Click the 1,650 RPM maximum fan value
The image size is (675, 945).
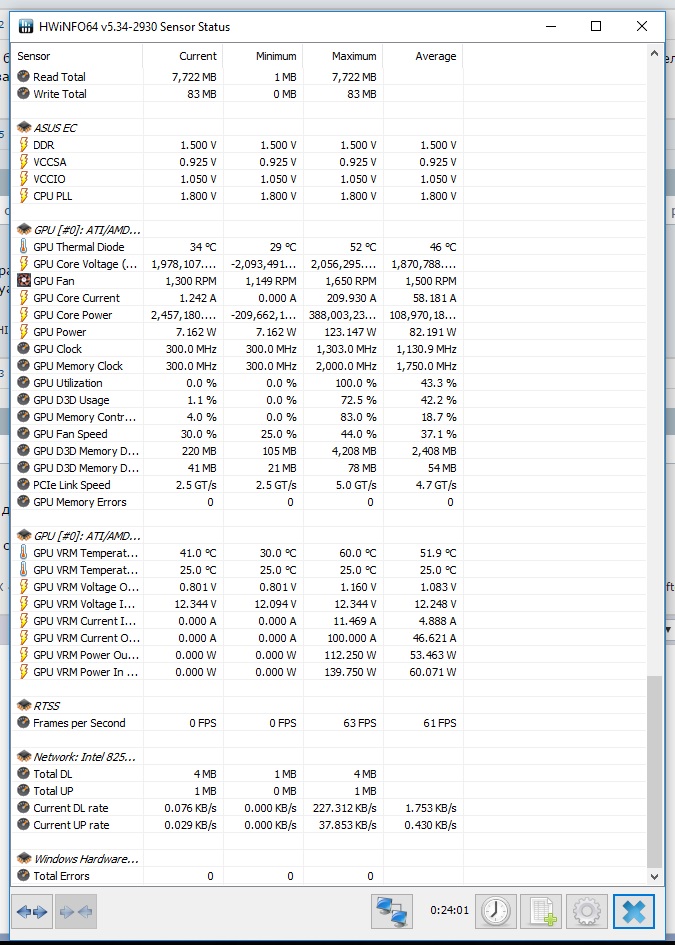point(351,281)
